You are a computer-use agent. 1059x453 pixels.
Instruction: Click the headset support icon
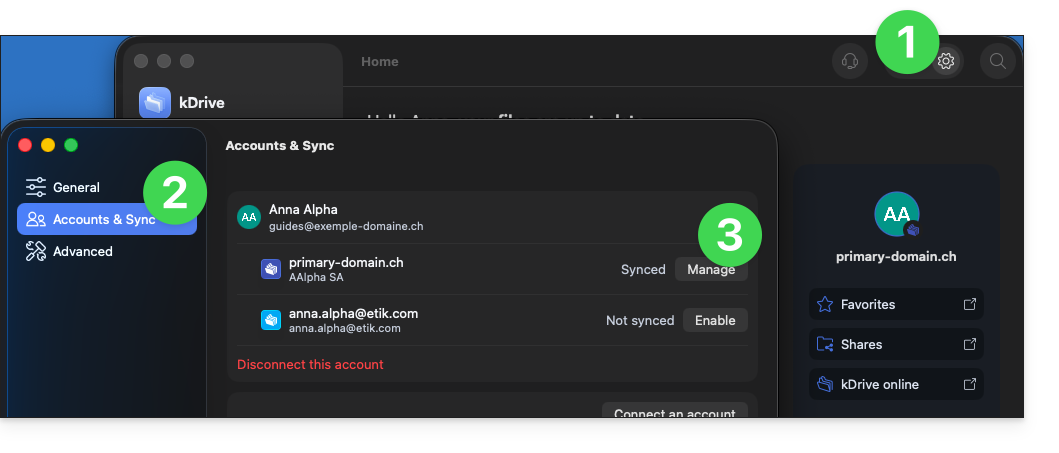[850, 61]
